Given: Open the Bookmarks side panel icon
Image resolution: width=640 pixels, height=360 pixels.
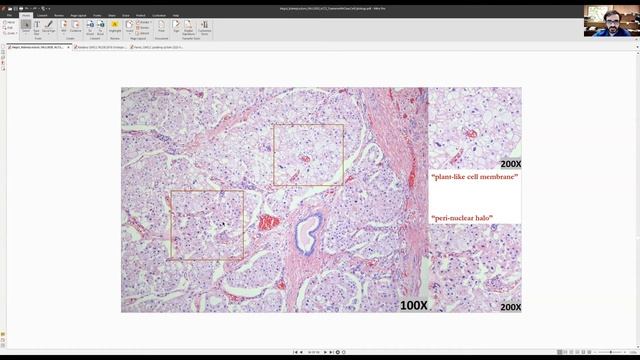Looking at the screenshot, I should (3, 53).
